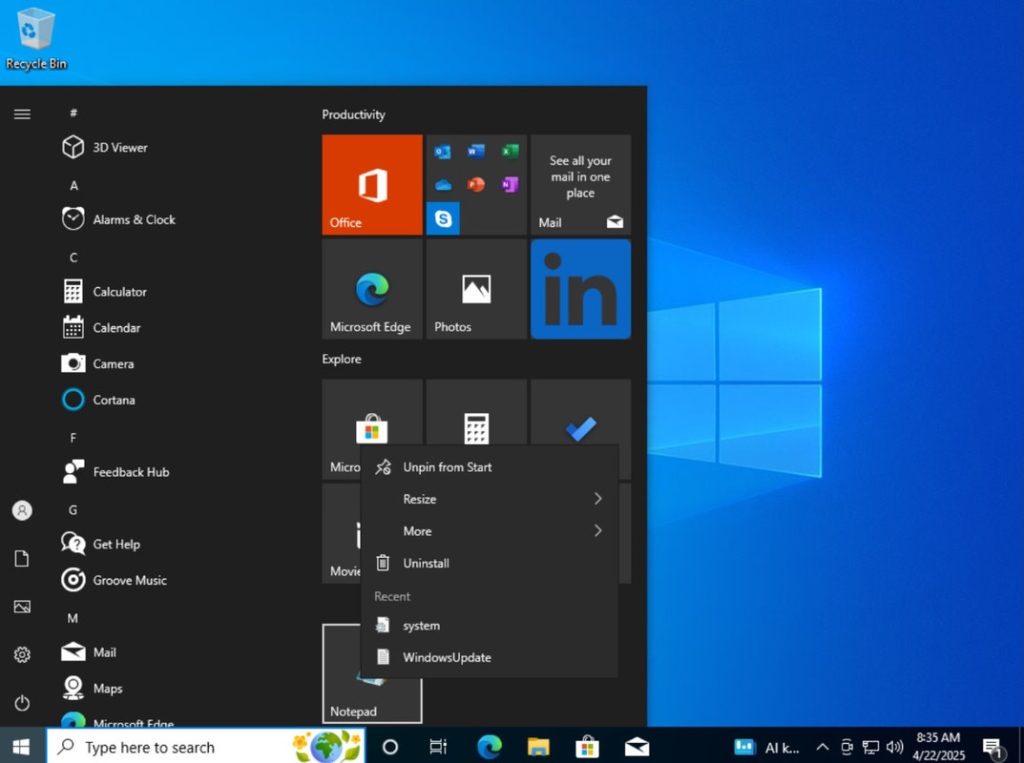
Task: Click the Productivity group title
Action: coord(353,115)
